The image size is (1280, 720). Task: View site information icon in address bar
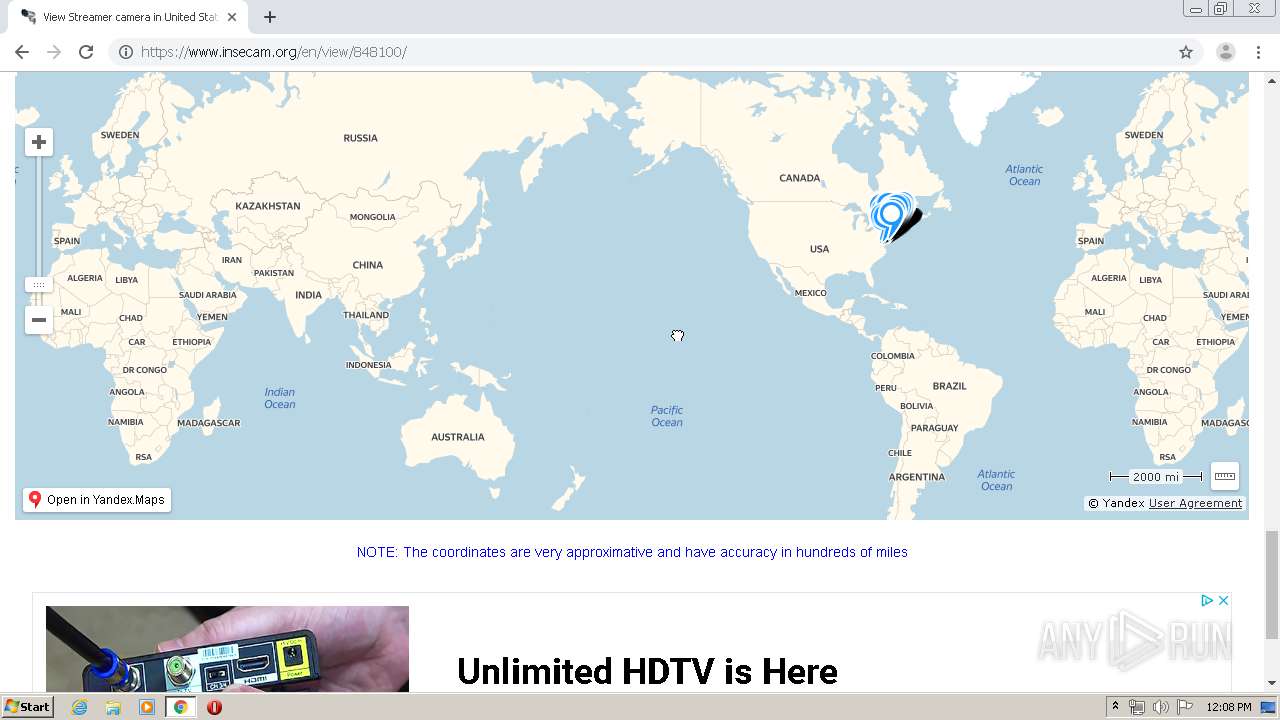(126, 52)
